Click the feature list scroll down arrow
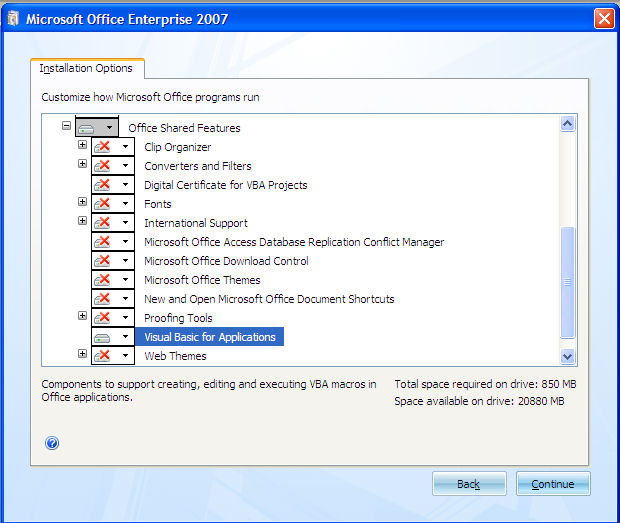 [x=567, y=356]
